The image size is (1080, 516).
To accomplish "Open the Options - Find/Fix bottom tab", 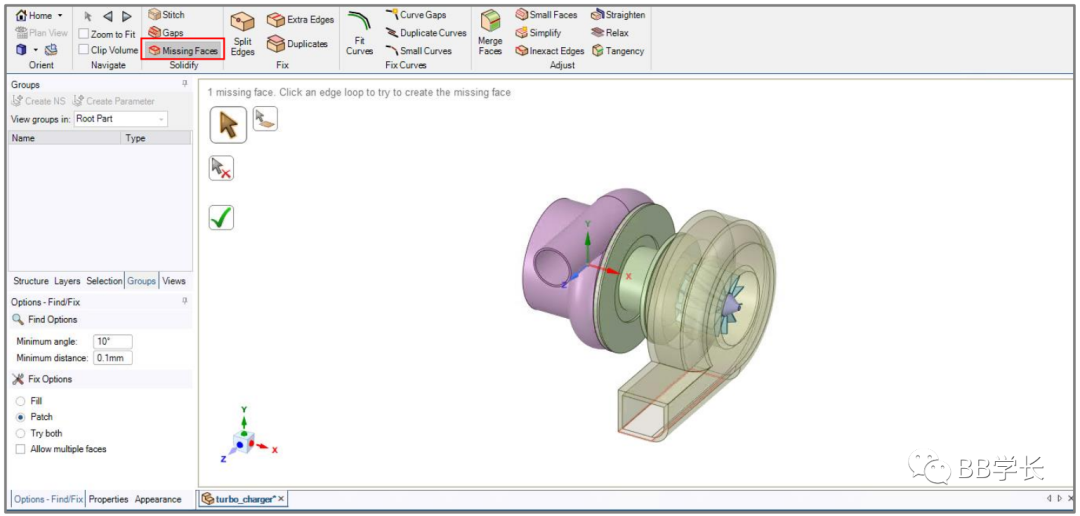I will pyautogui.click(x=49, y=499).
